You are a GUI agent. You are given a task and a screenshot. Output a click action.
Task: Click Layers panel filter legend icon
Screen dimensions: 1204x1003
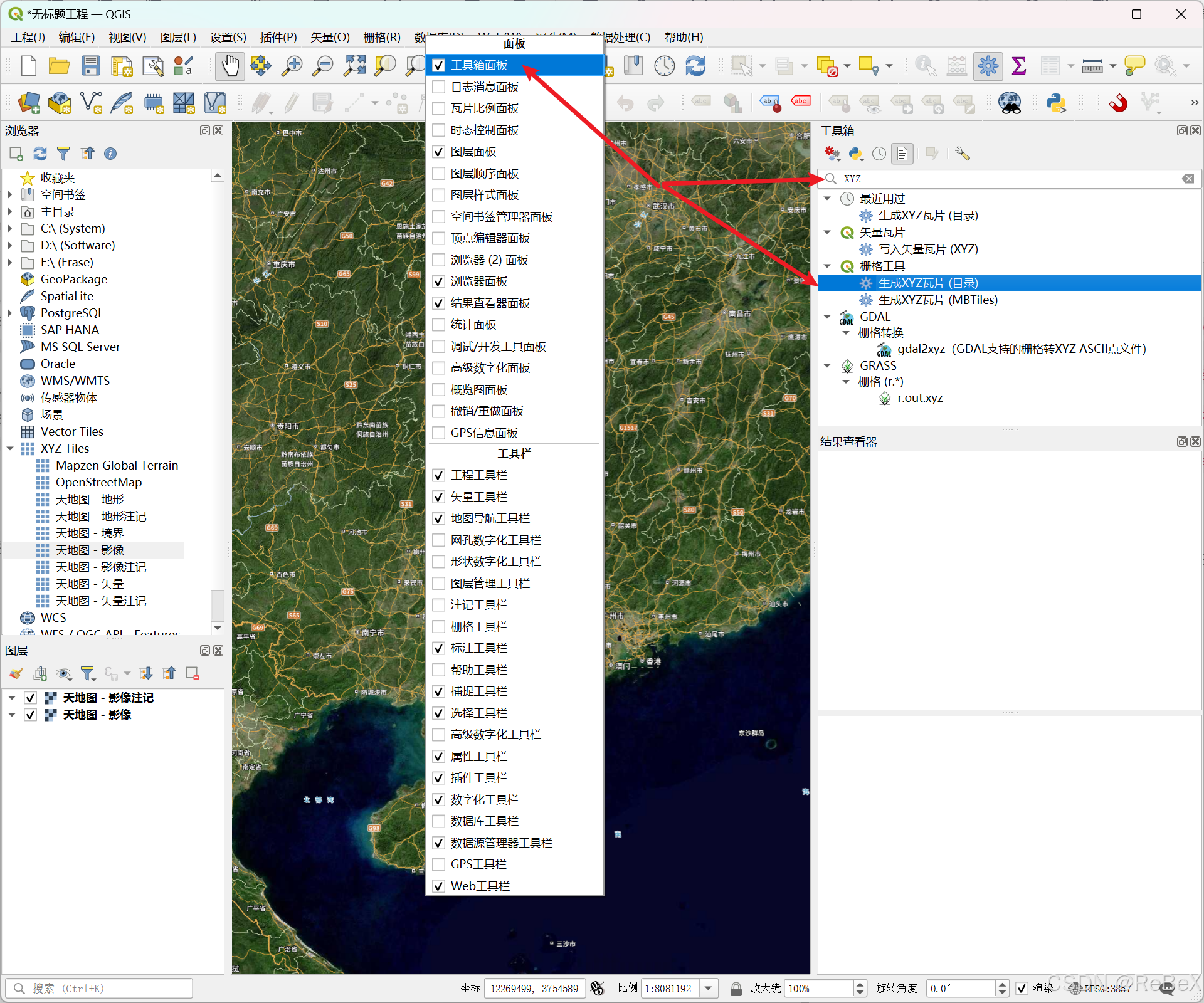click(x=88, y=673)
